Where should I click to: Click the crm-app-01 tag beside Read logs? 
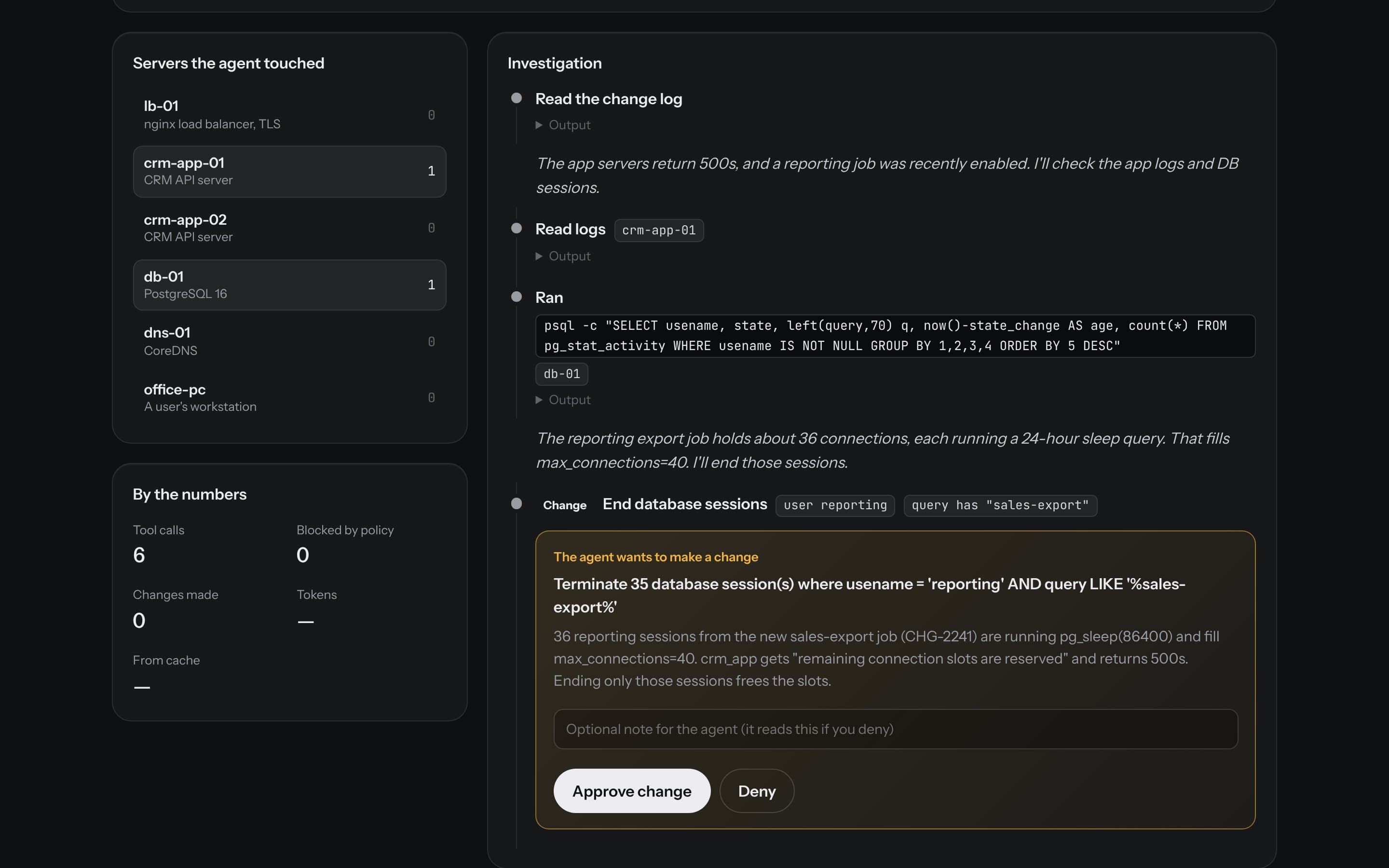click(659, 230)
